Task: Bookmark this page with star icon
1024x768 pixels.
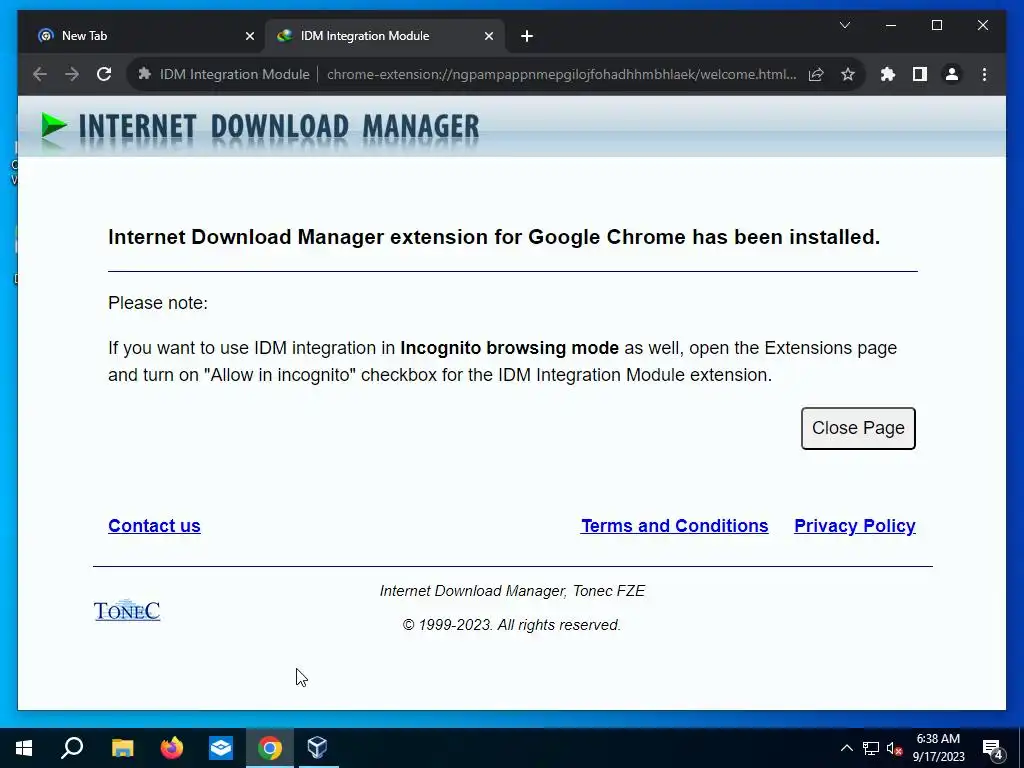Action: pyautogui.click(x=848, y=74)
